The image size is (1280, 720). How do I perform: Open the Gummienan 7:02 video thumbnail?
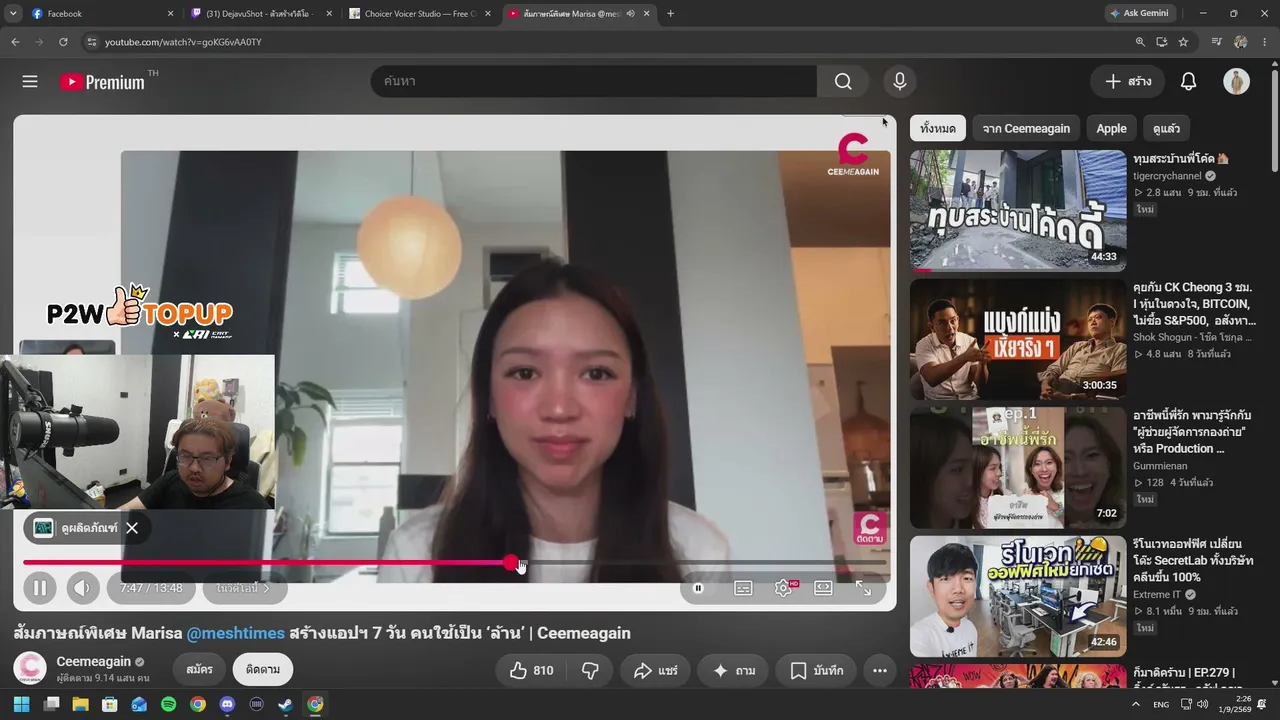click(x=1018, y=467)
